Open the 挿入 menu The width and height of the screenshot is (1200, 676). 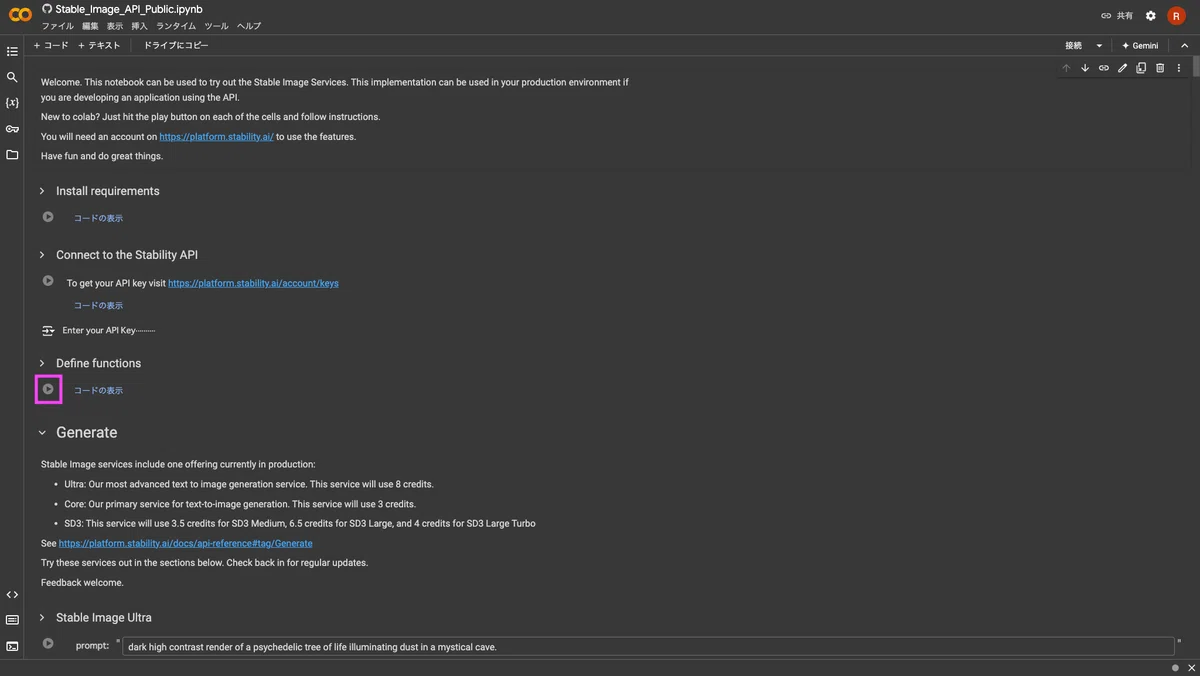pos(140,26)
